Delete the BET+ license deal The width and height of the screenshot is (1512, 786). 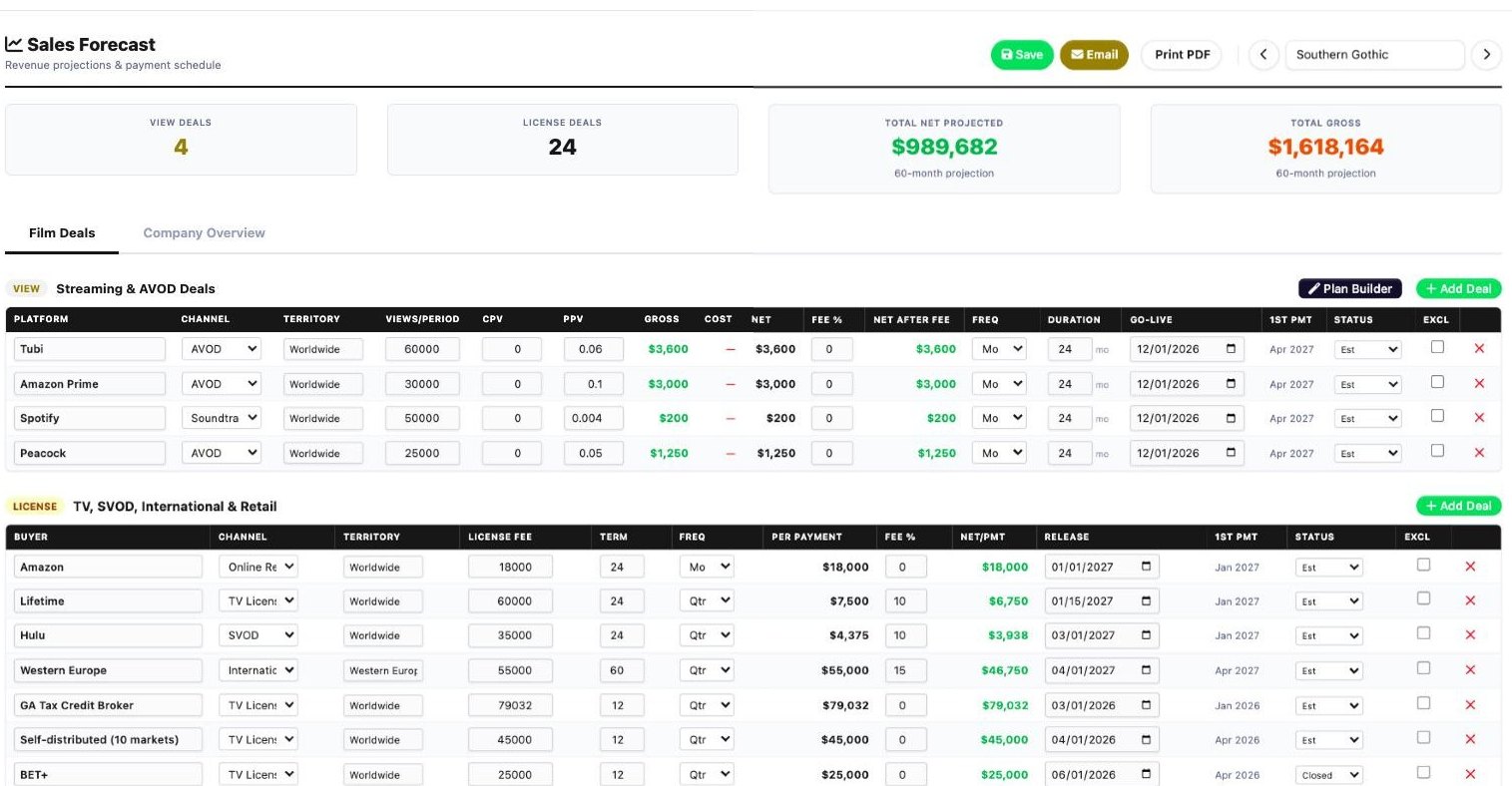pos(1470,774)
